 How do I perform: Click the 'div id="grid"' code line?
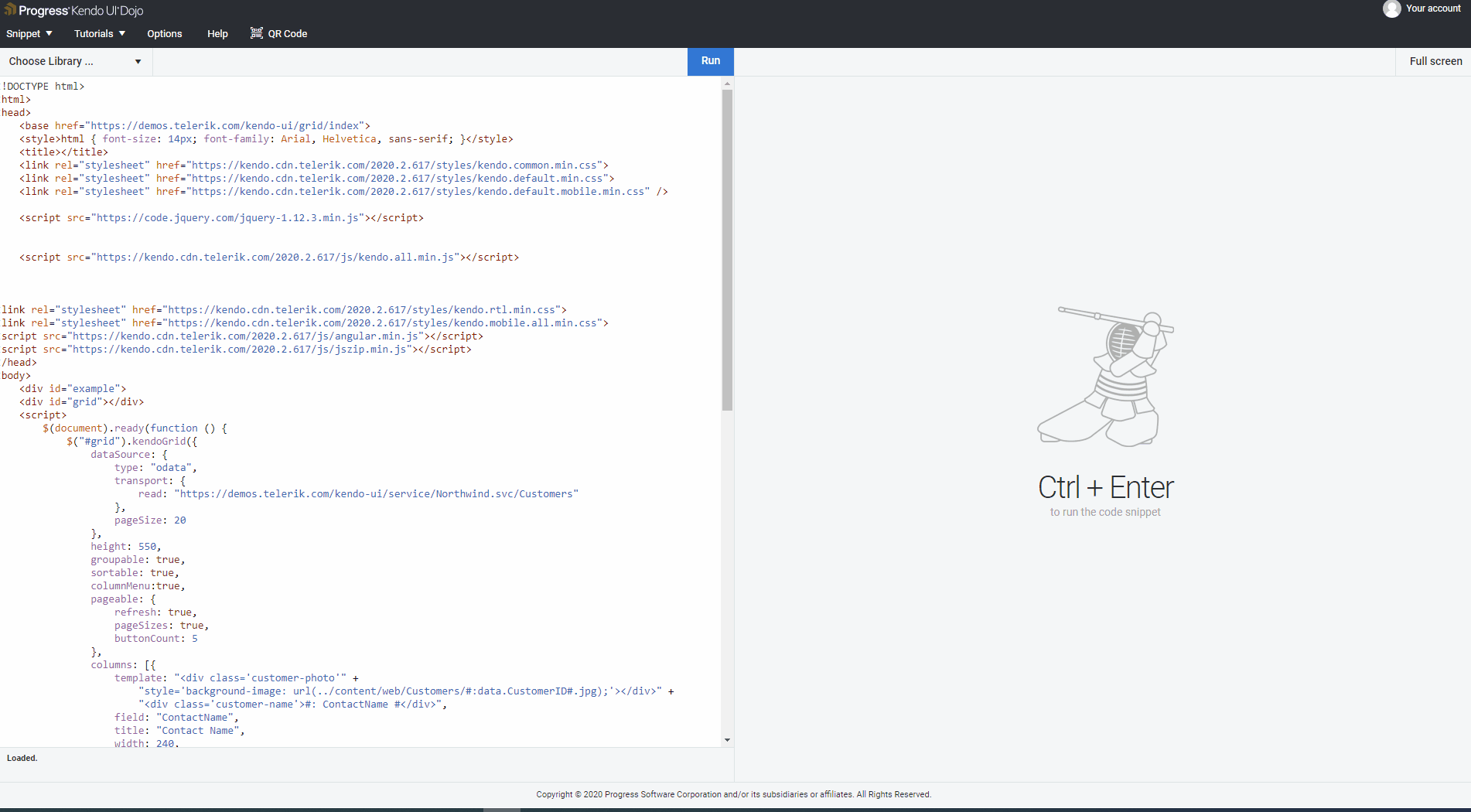tap(81, 402)
